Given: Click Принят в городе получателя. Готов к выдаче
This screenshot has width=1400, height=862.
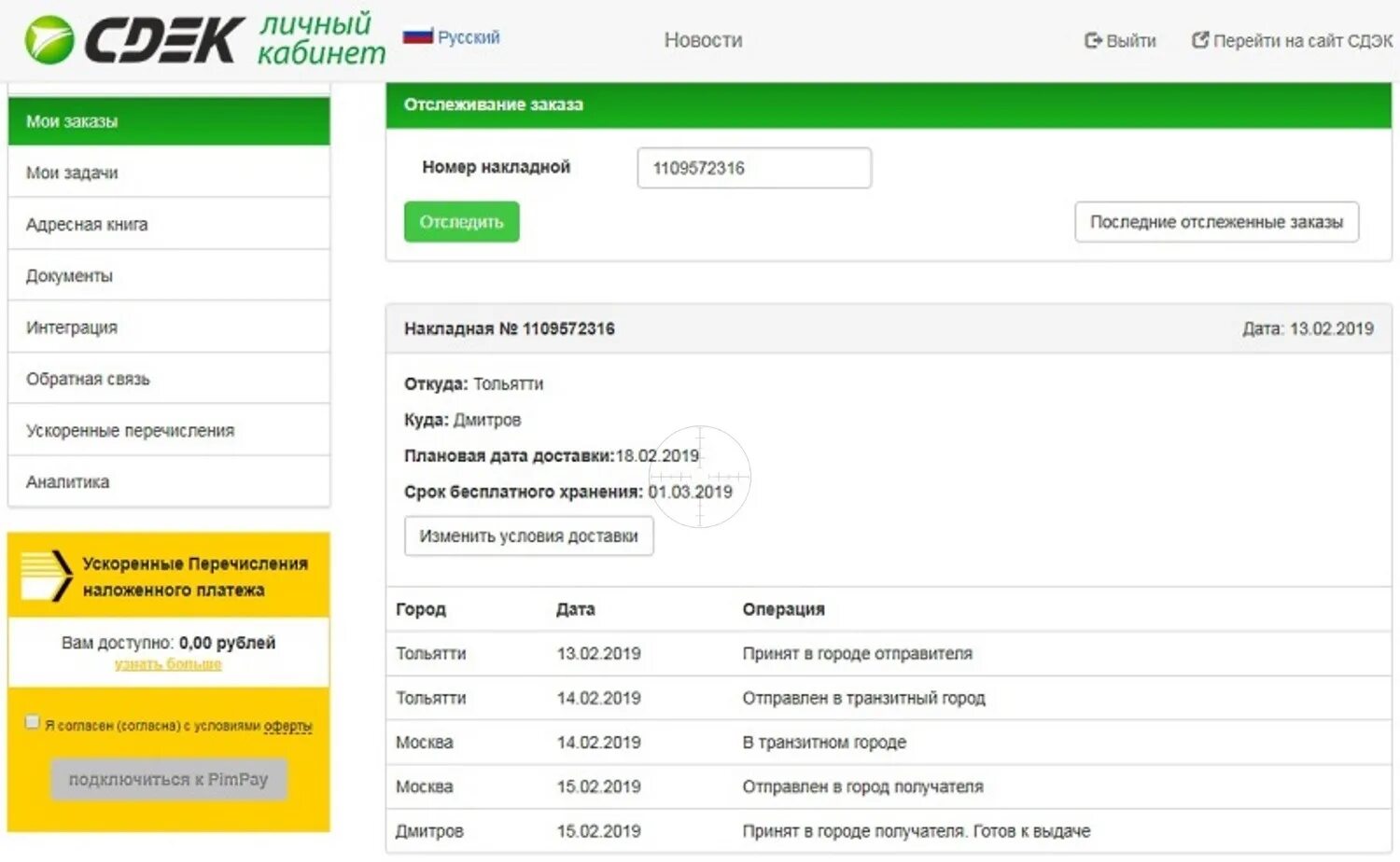Looking at the screenshot, I should click(x=916, y=831).
